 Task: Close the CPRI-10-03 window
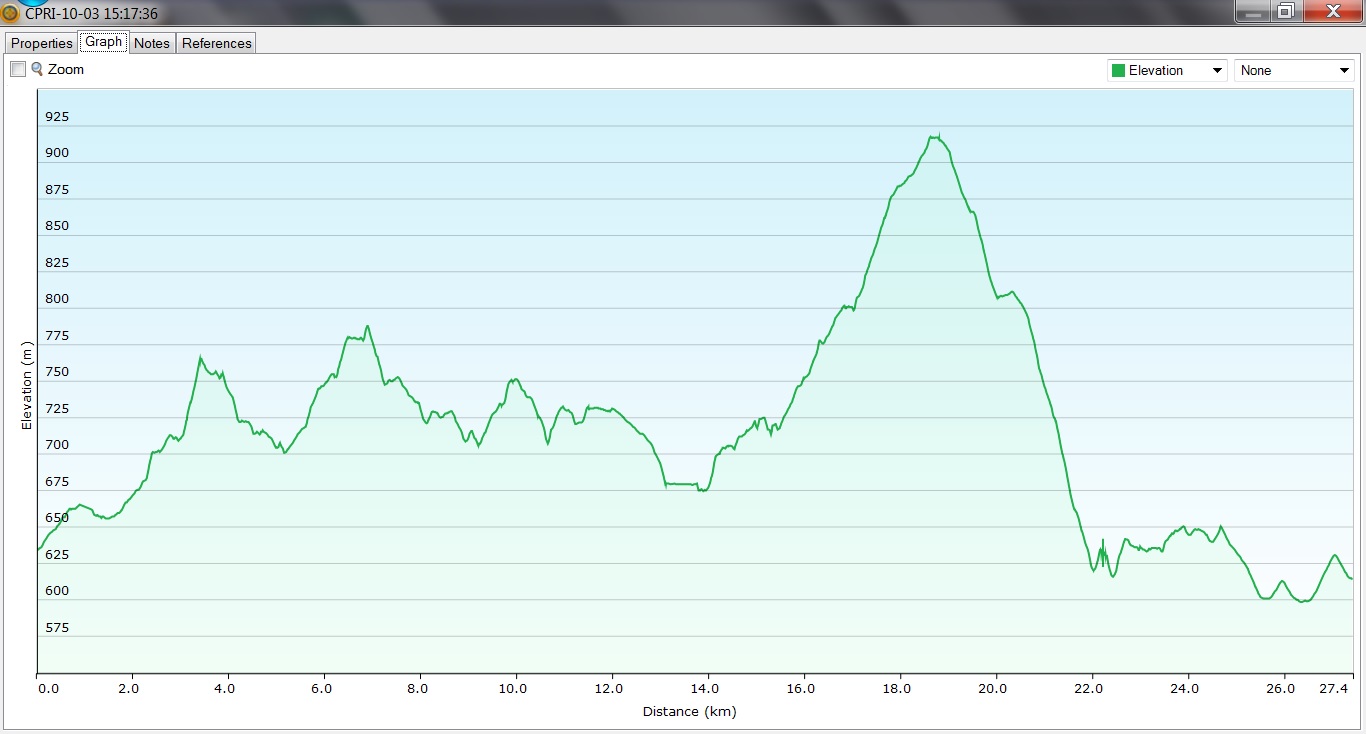[x=1331, y=11]
